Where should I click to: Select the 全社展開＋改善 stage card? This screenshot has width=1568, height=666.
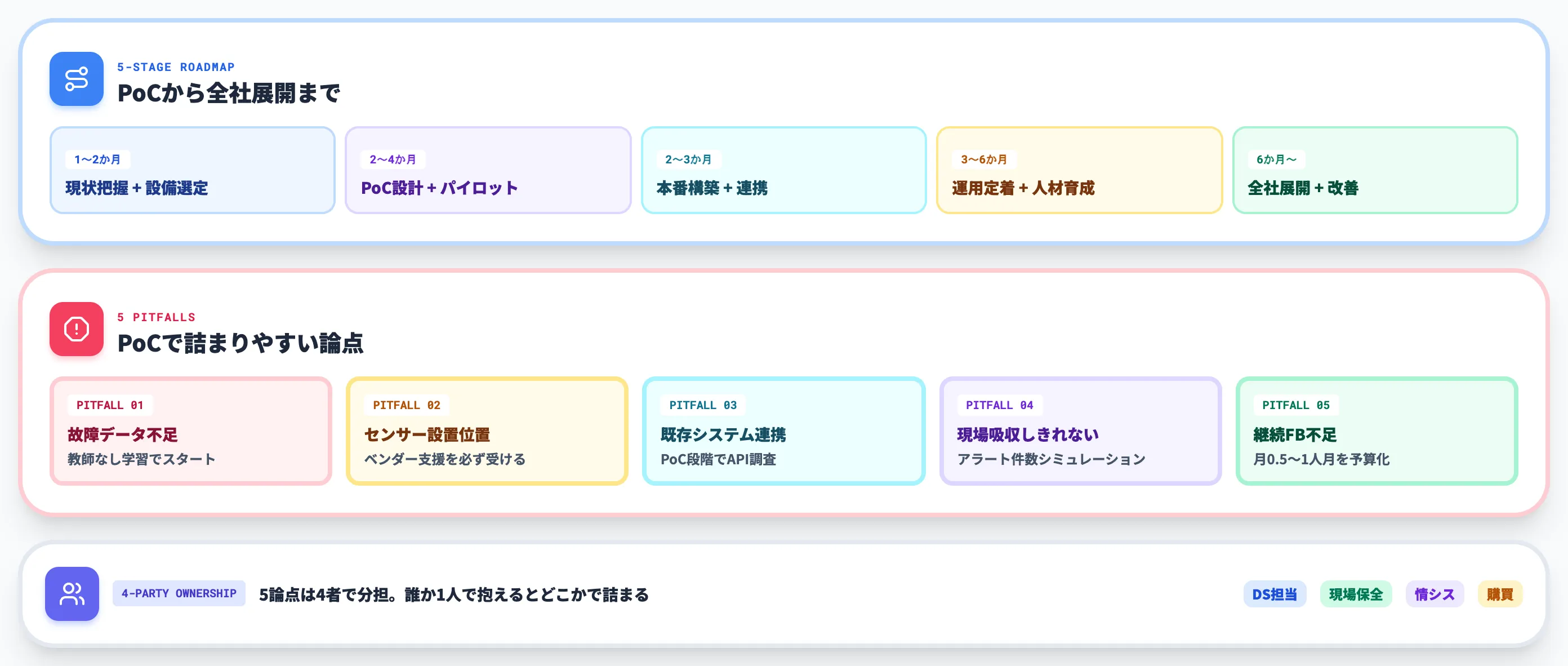point(1375,171)
